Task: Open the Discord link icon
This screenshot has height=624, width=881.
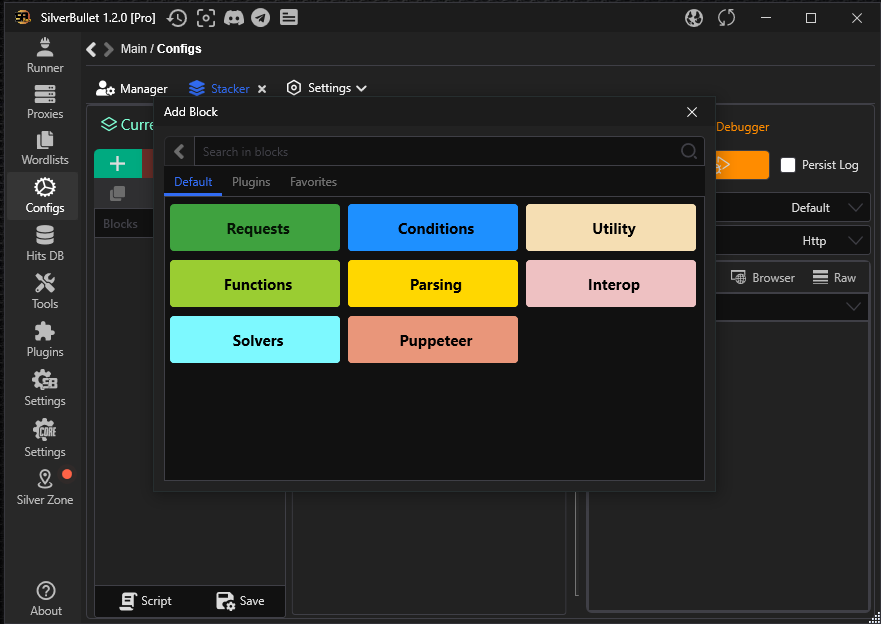Action: pyautogui.click(x=234, y=18)
